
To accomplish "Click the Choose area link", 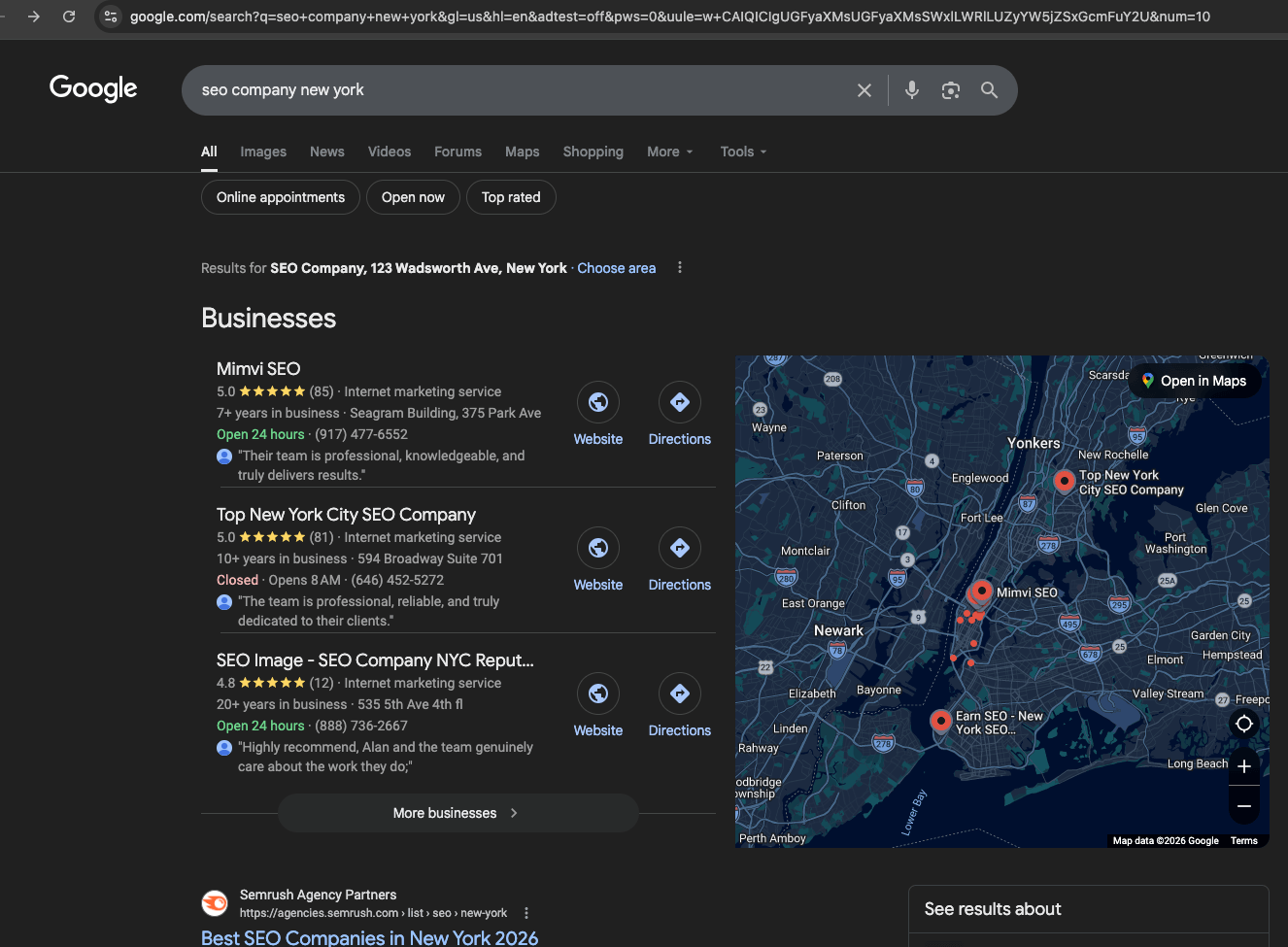I will [617, 268].
